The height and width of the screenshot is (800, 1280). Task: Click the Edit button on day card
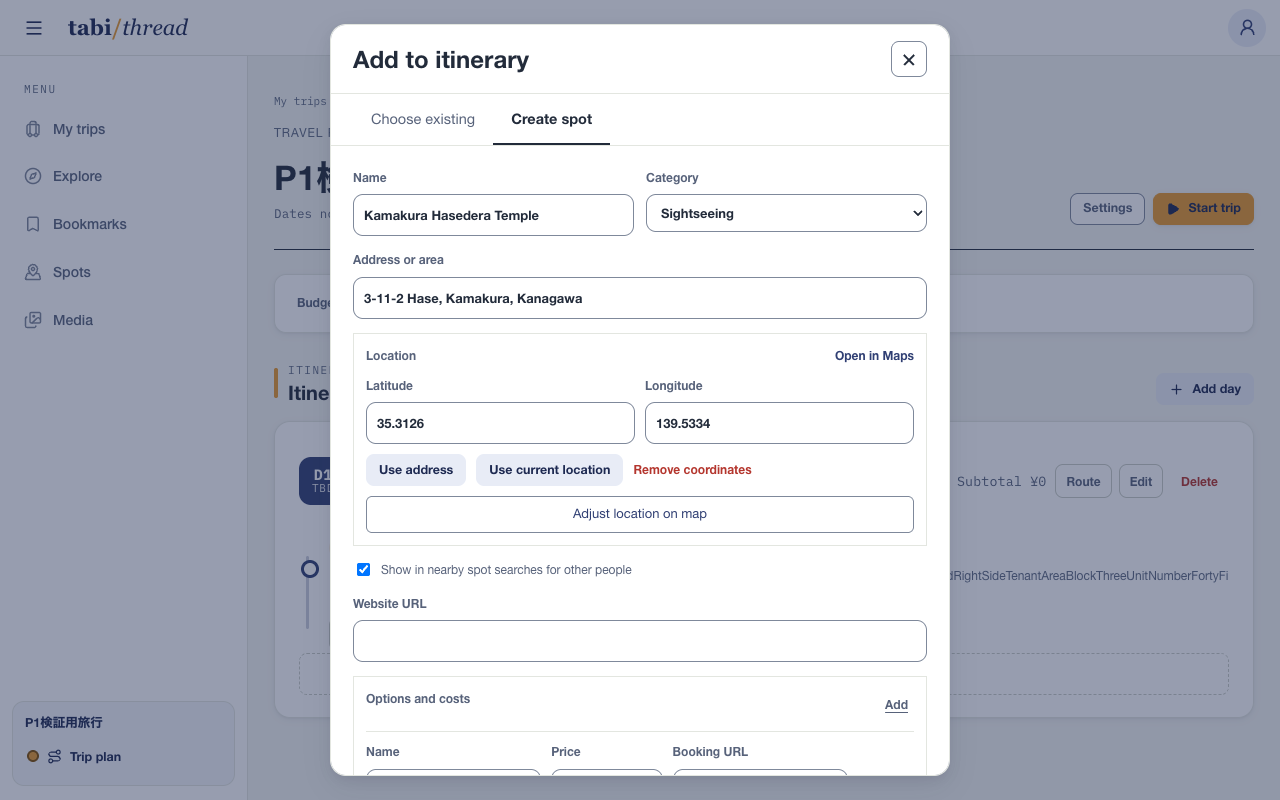(x=1141, y=482)
